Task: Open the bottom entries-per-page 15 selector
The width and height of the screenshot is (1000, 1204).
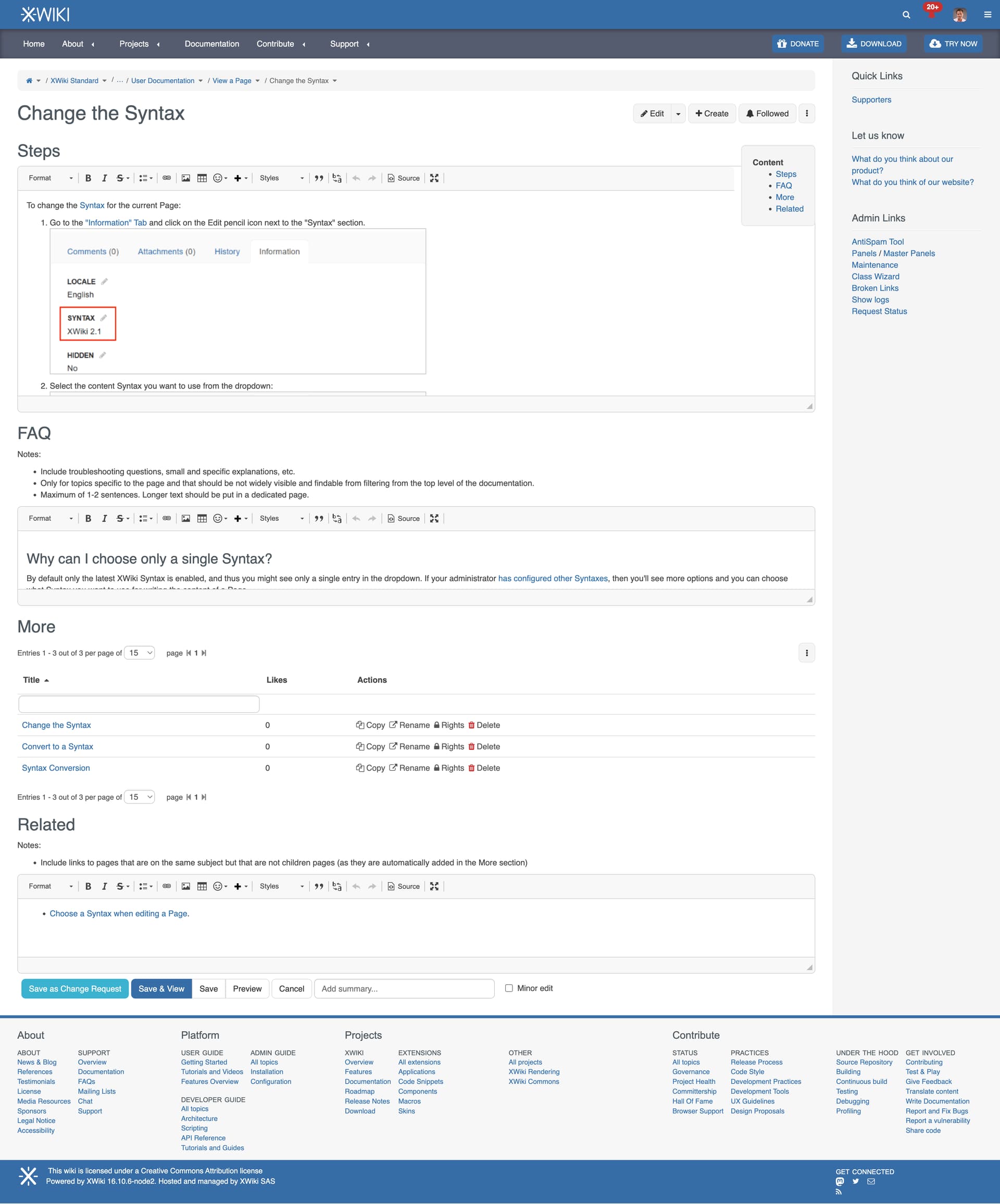Action: pos(140,797)
